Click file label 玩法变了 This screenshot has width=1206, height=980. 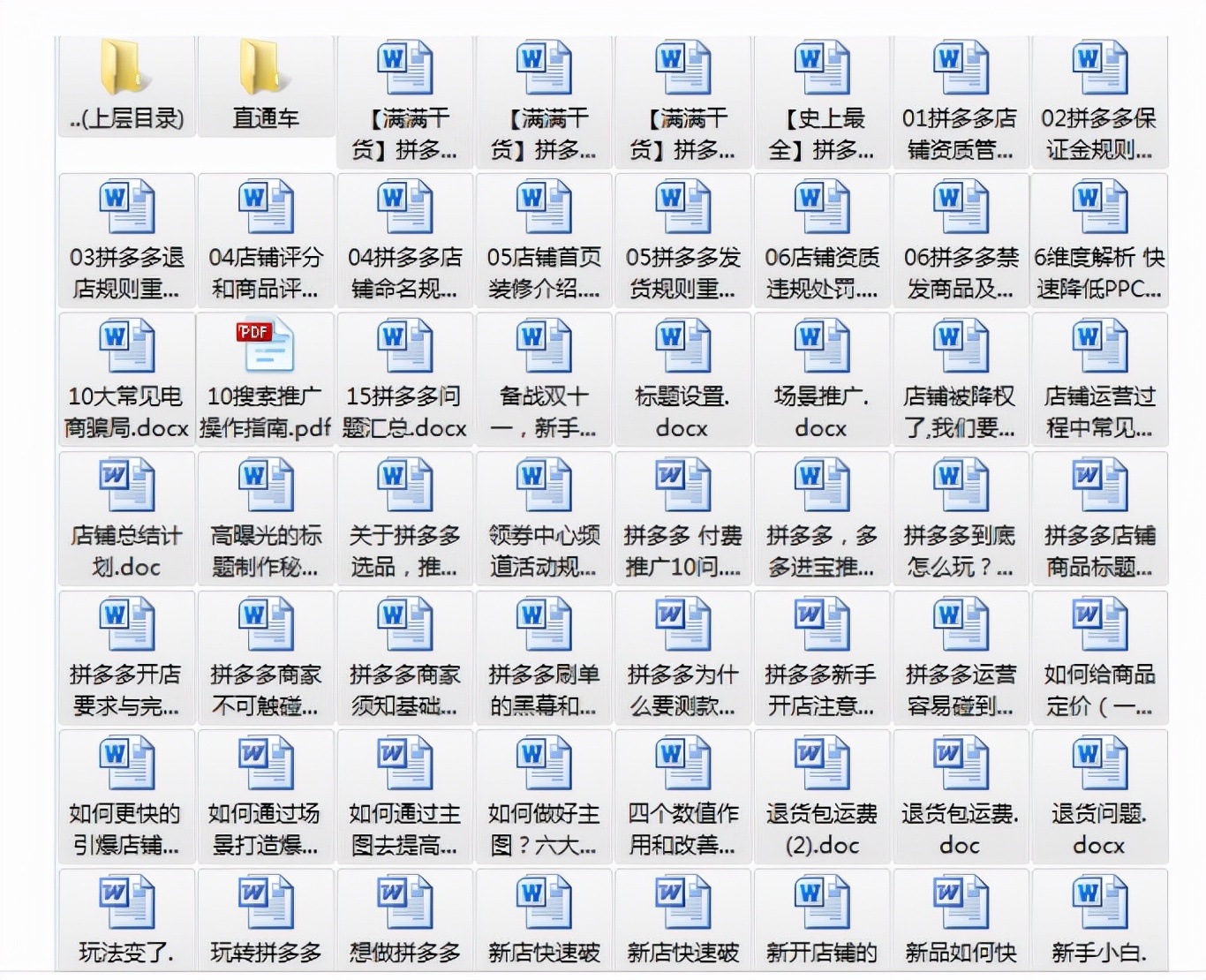pyautogui.click(x=126, y=953)
